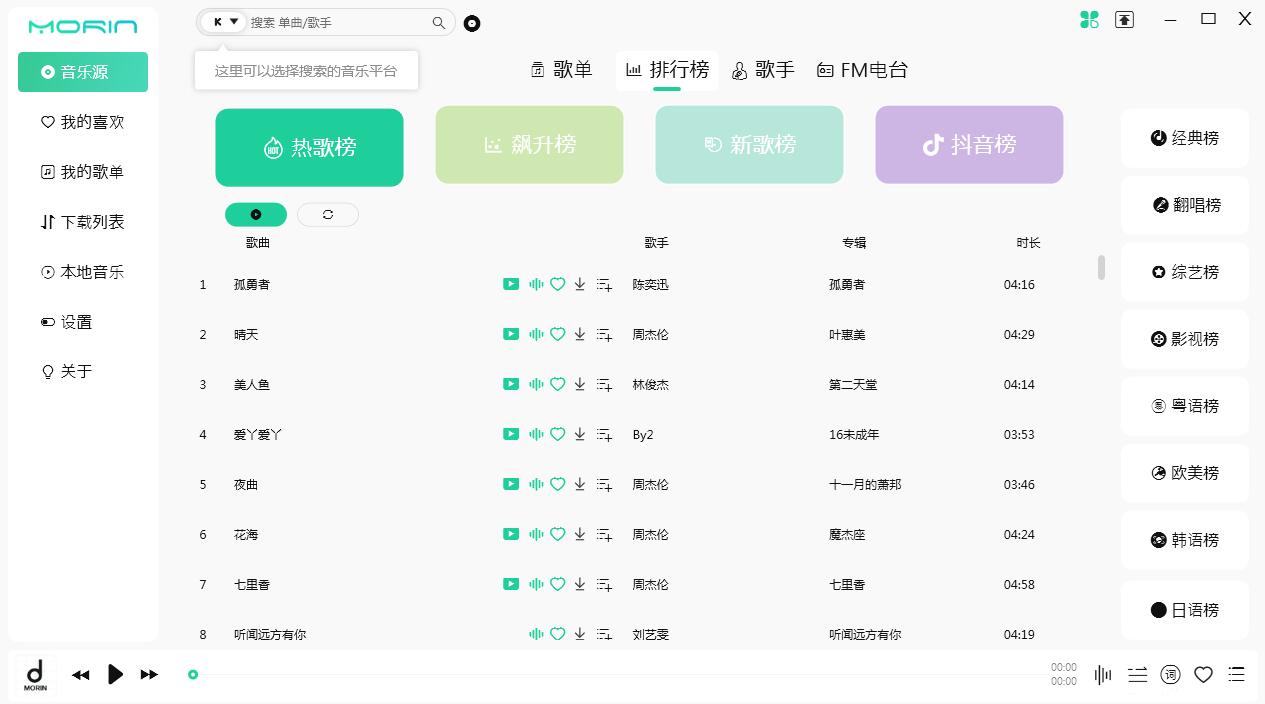The width and height of the screenshot is (1265, 704).
Task: Open the MV video for 孤勇者
Action: click(511, 284)
